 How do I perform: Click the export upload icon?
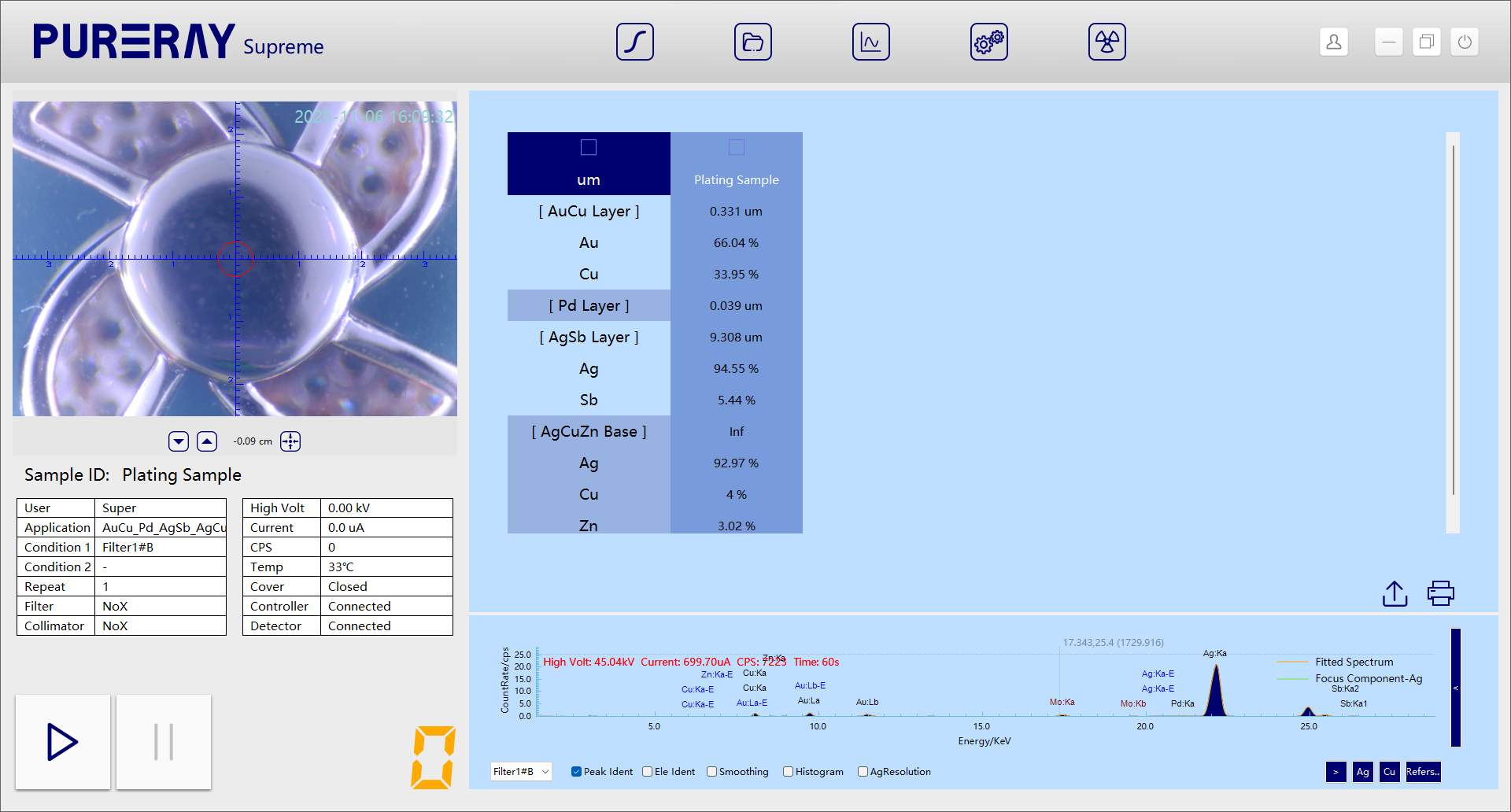(x=1395, y=593)
